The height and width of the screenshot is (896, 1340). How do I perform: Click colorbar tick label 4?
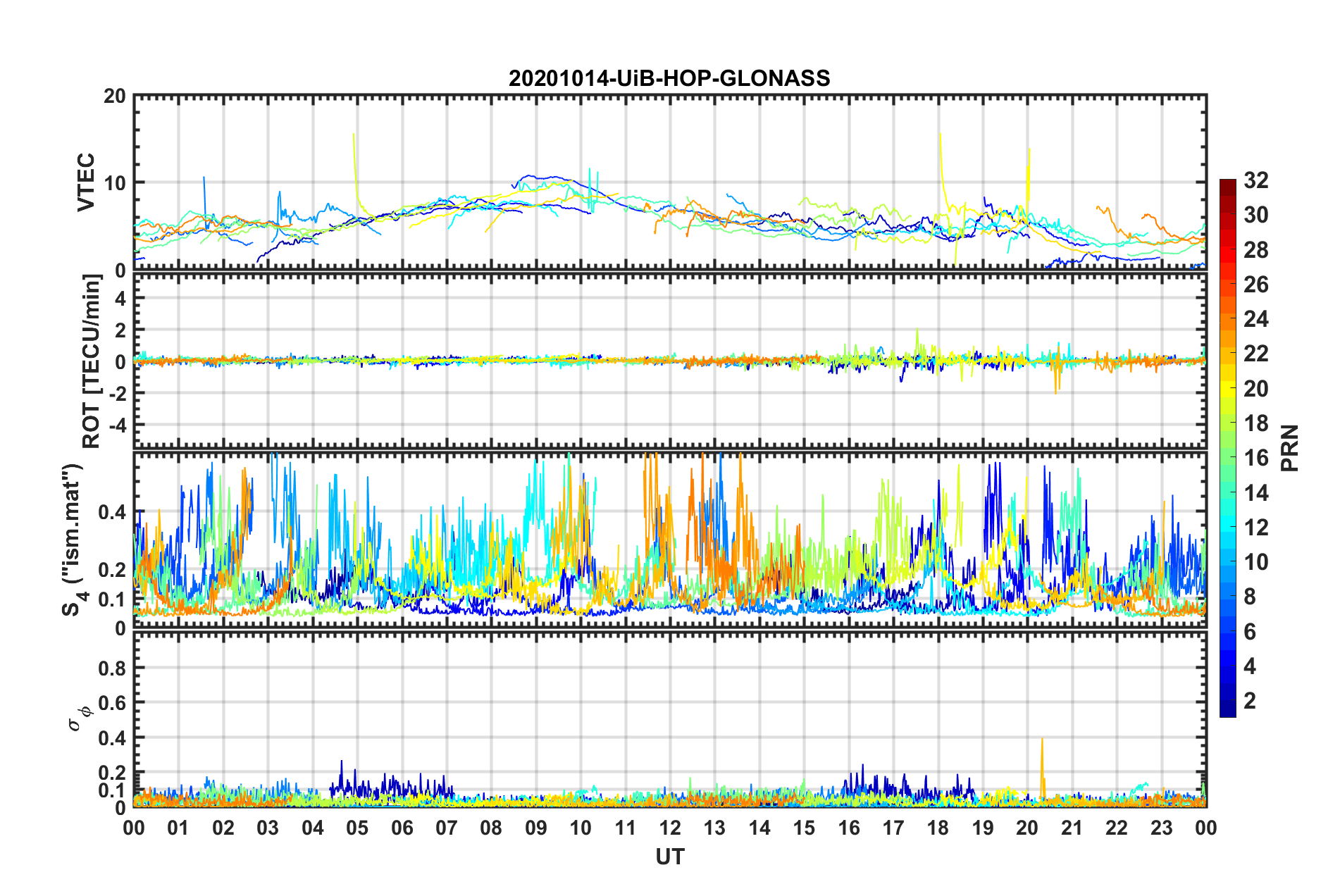pyautogui.click(x=1250, y=666)
